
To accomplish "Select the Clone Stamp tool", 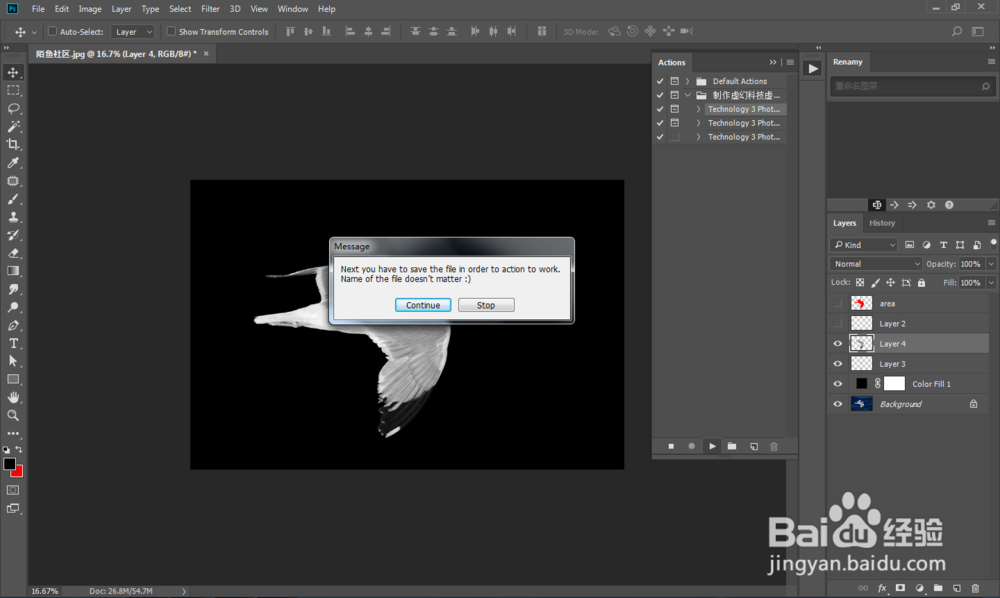I will tap(13, 217).
